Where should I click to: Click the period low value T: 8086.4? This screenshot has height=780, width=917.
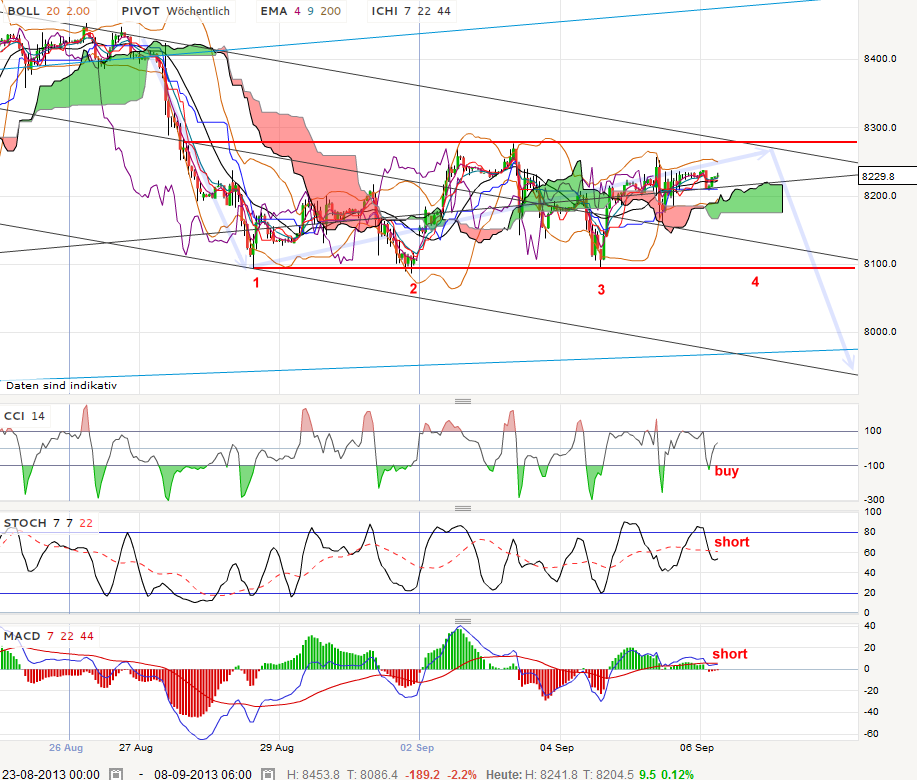(371, 774)
